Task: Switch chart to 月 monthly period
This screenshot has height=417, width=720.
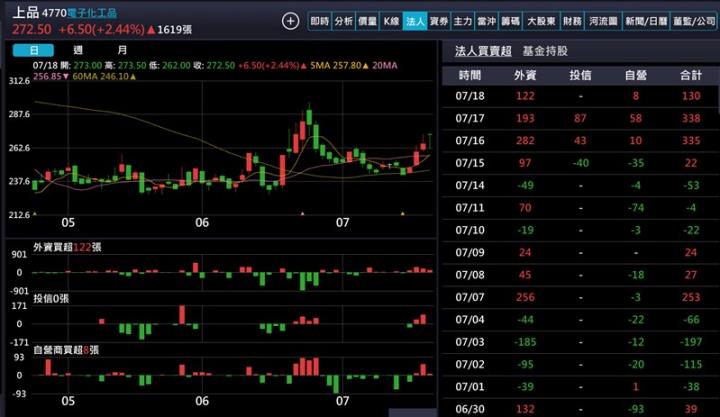Action: tap(121, 50)
